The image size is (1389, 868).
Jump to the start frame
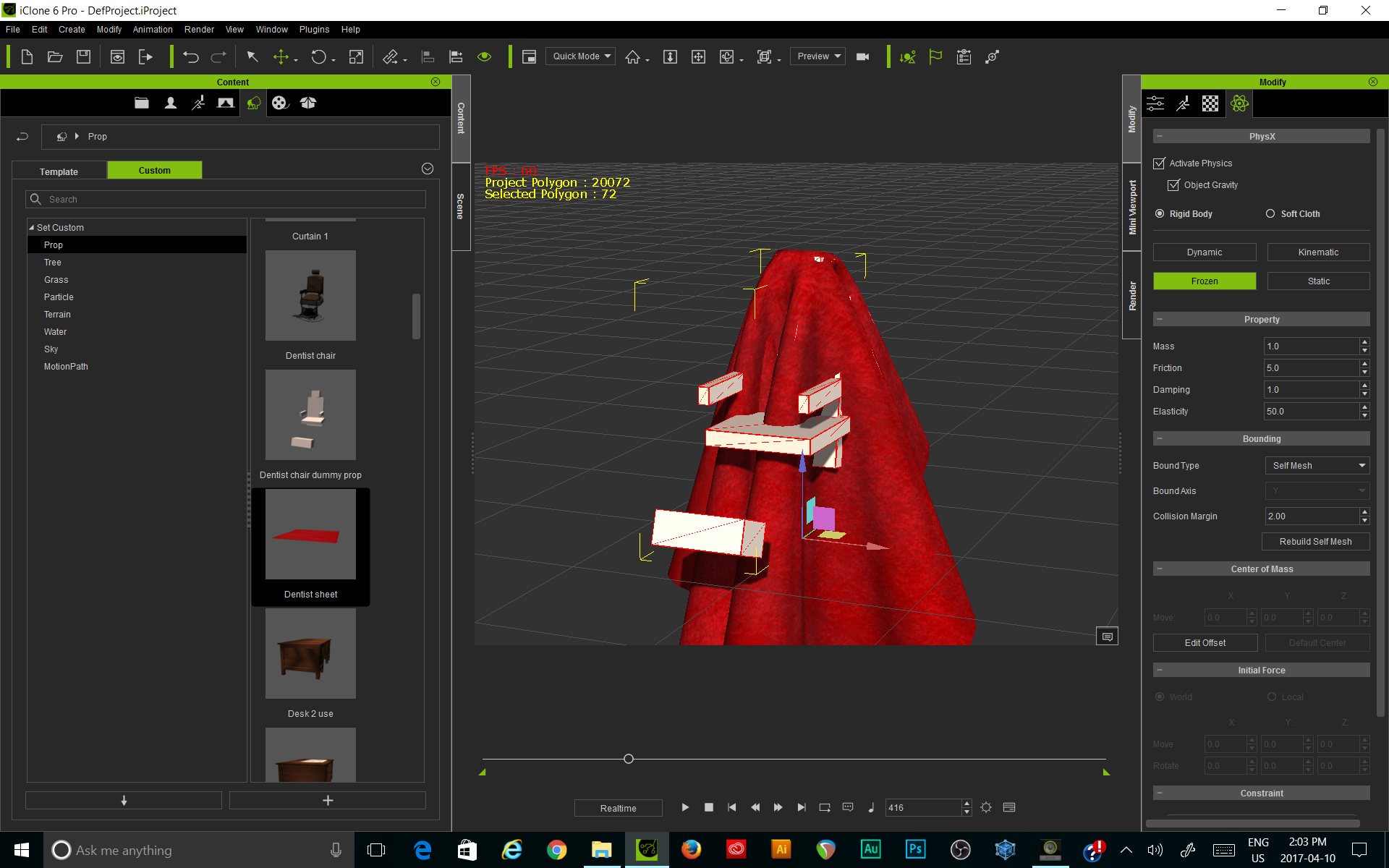(732, 807)
